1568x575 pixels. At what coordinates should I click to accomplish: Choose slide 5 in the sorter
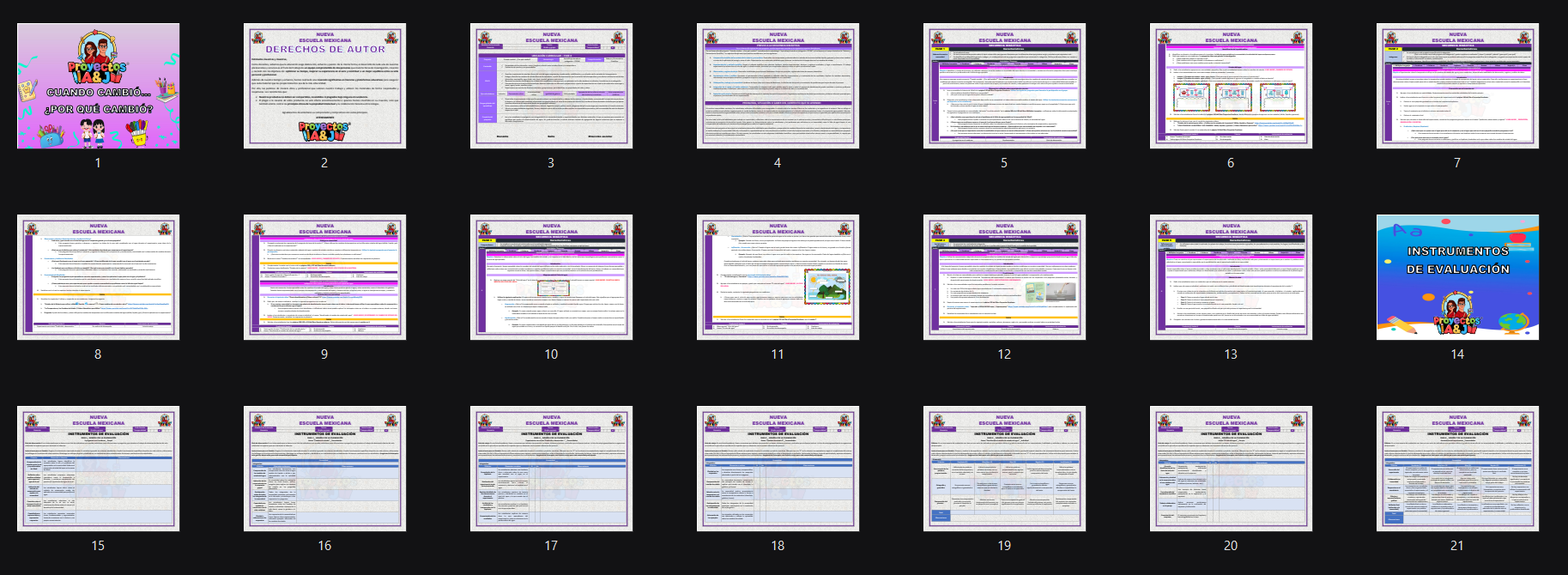1004,86
